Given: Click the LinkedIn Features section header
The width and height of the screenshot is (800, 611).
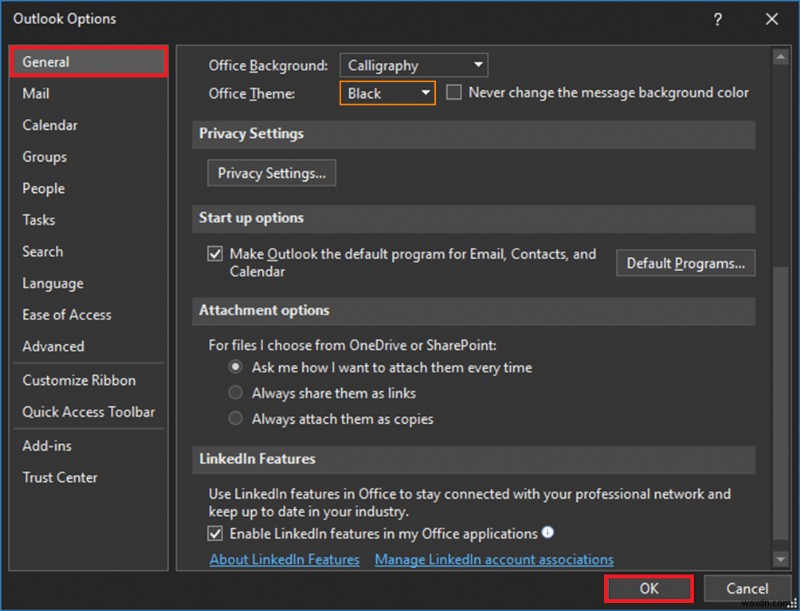Looking at the screenshot, I should pyautogui.click(x=473, y=459).
